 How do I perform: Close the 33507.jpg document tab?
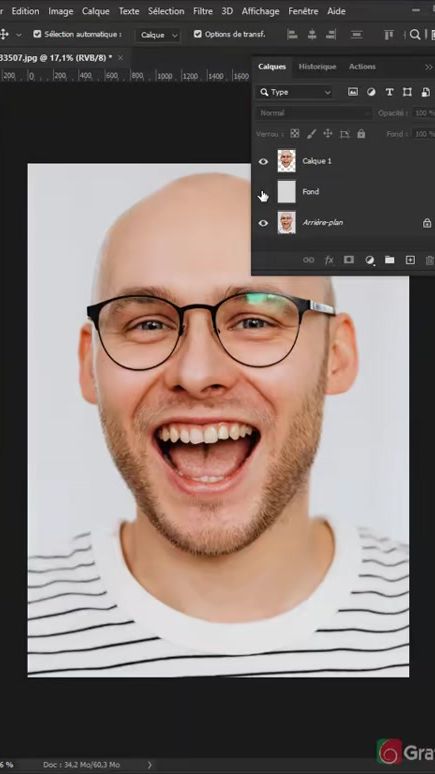120,58
